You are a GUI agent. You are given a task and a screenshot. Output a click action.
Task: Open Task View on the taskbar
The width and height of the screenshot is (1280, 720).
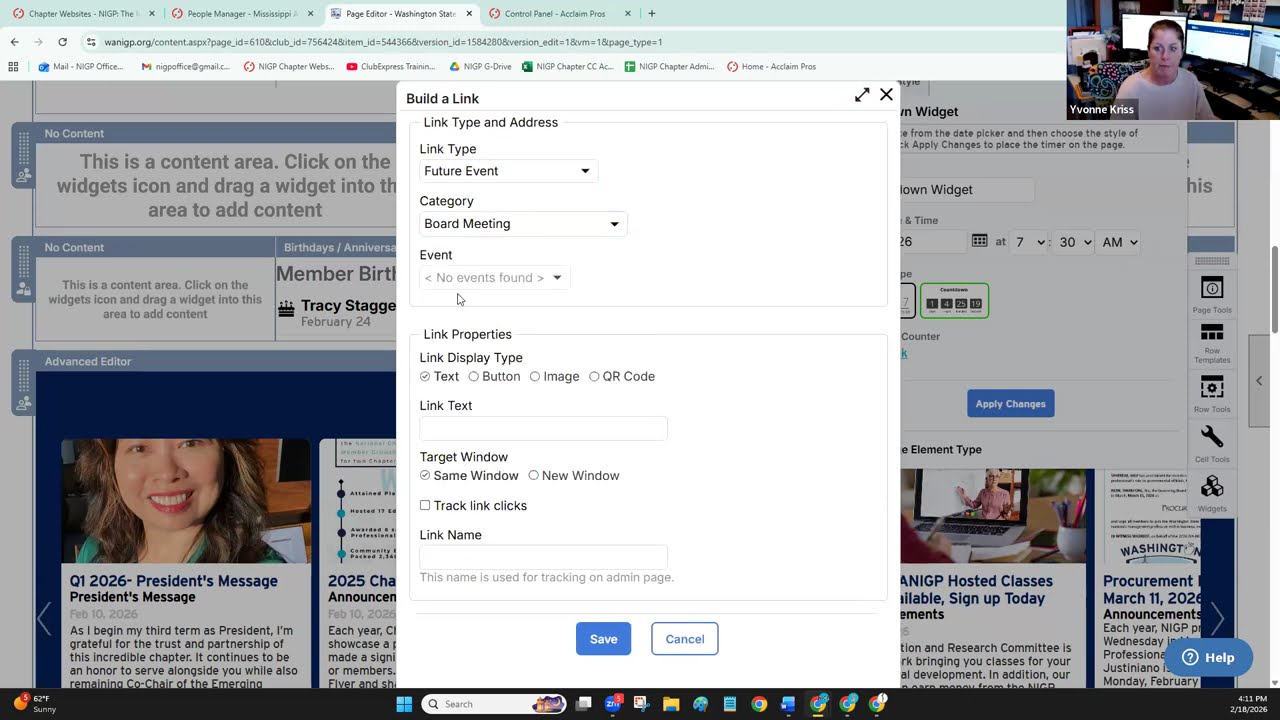point(584,704)
